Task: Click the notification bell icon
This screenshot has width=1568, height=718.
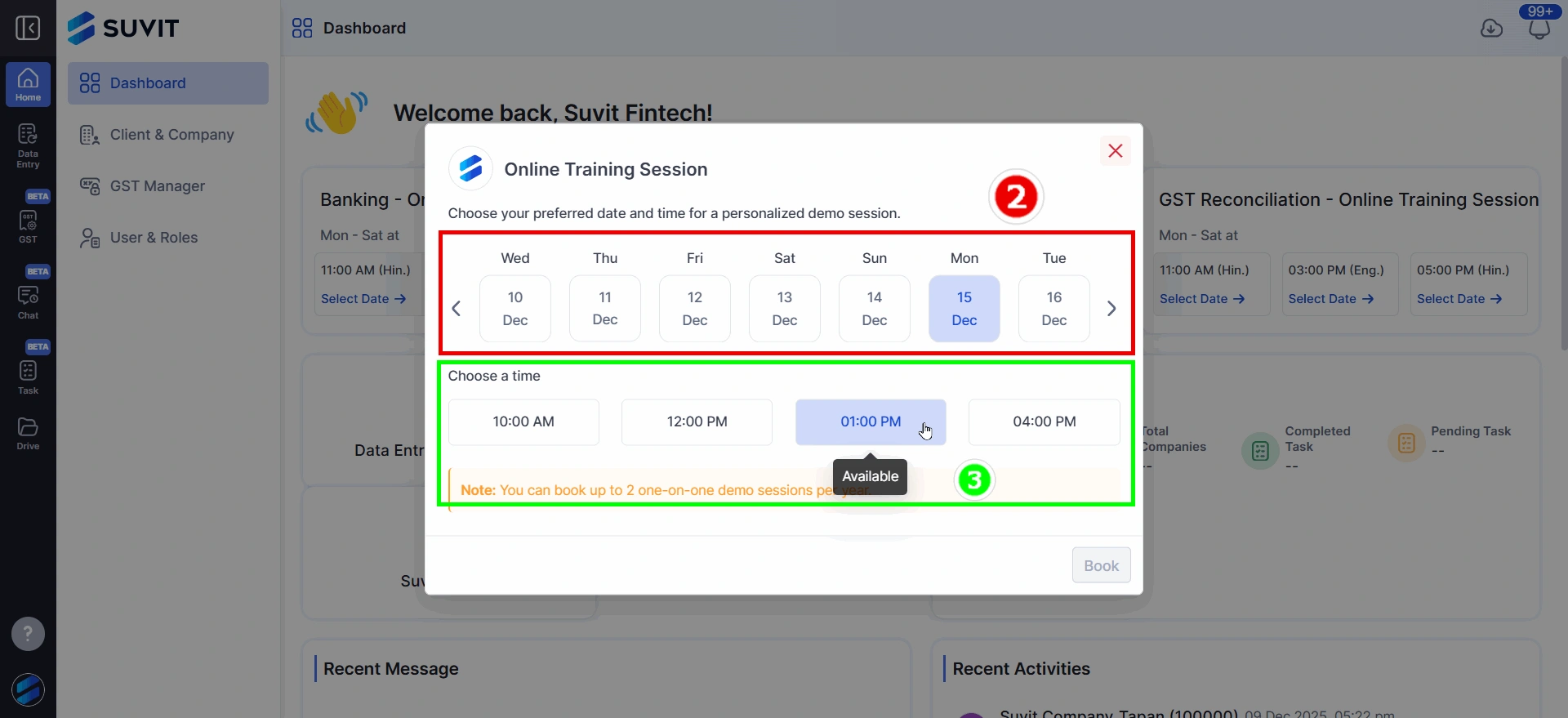Action: 1539,29
